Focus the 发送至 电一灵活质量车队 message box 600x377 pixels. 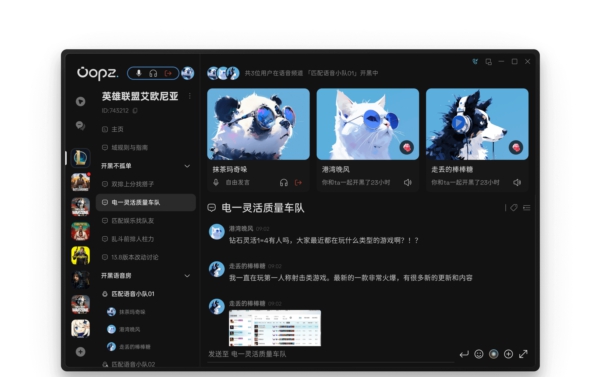(331, 354)
